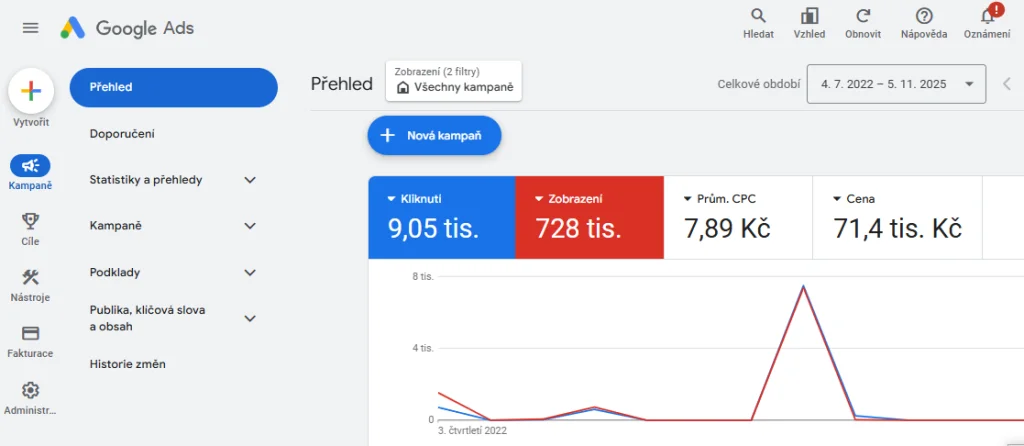This screenshot has height=446, width=1024.
Task: Click the 4 tis. axis label
Action: [423, 348]
